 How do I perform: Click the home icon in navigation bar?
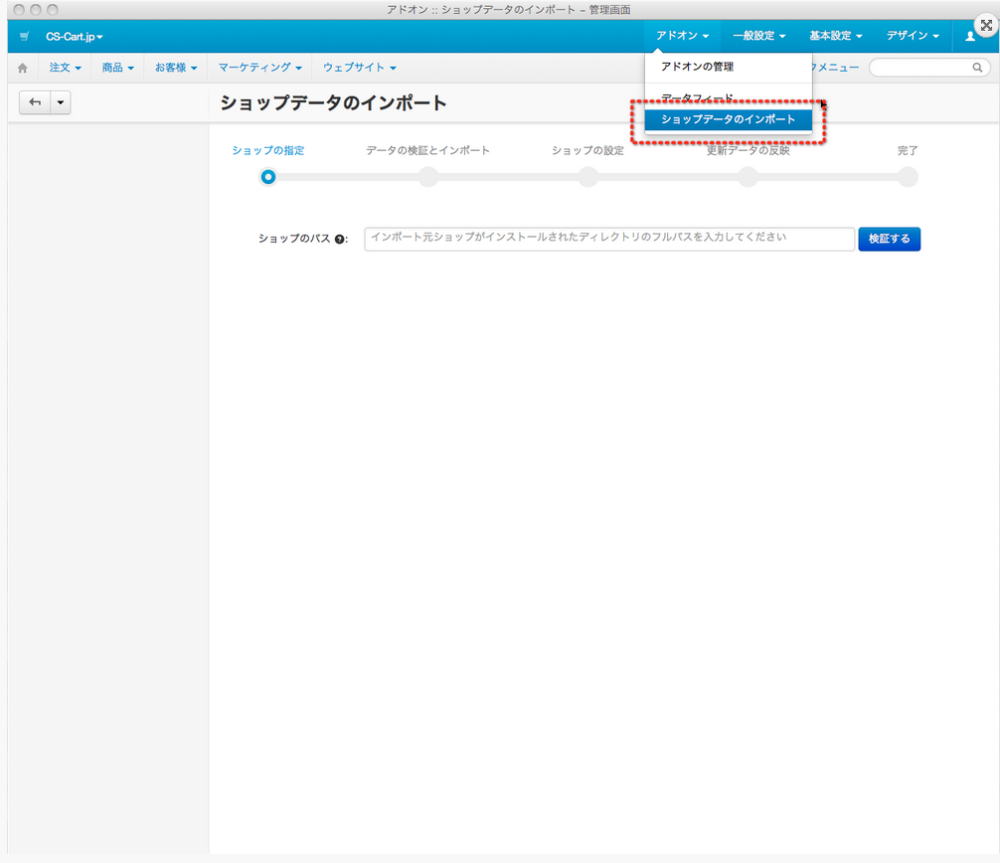pyautogui.click(x=22, y=68)
